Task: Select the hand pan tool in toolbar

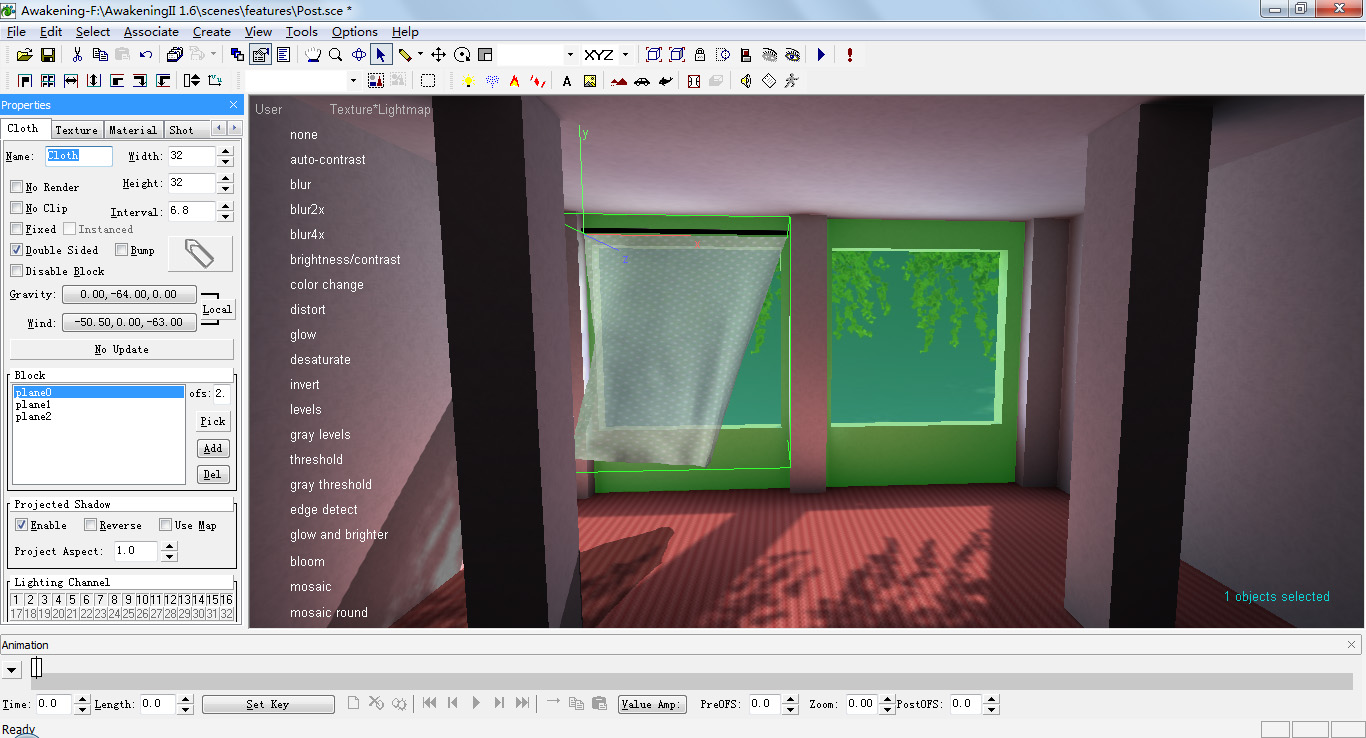Action: (x=312, y=54)
